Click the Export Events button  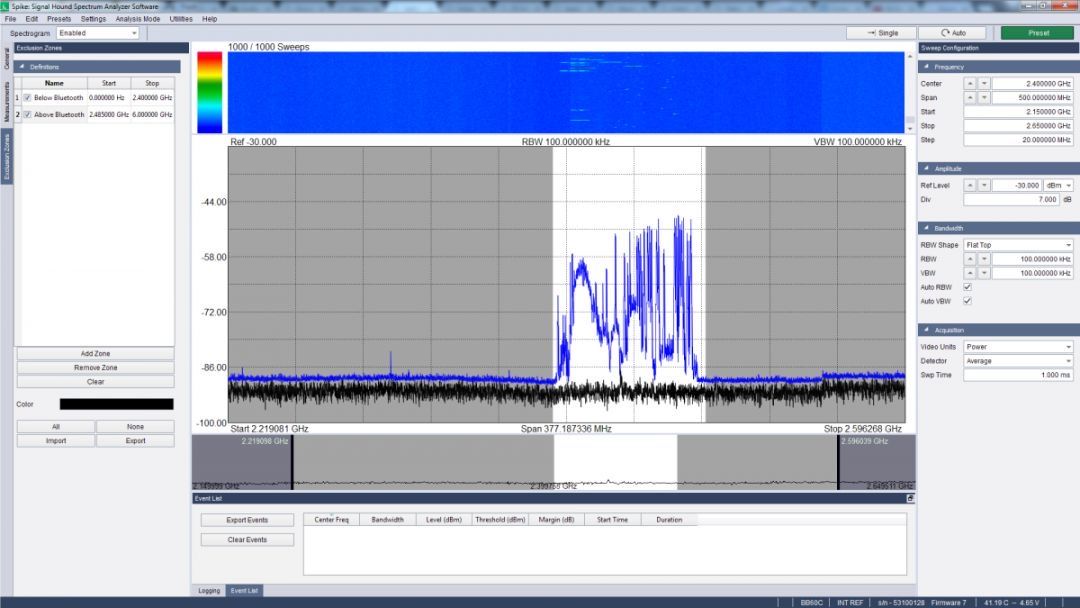(247, 520)
